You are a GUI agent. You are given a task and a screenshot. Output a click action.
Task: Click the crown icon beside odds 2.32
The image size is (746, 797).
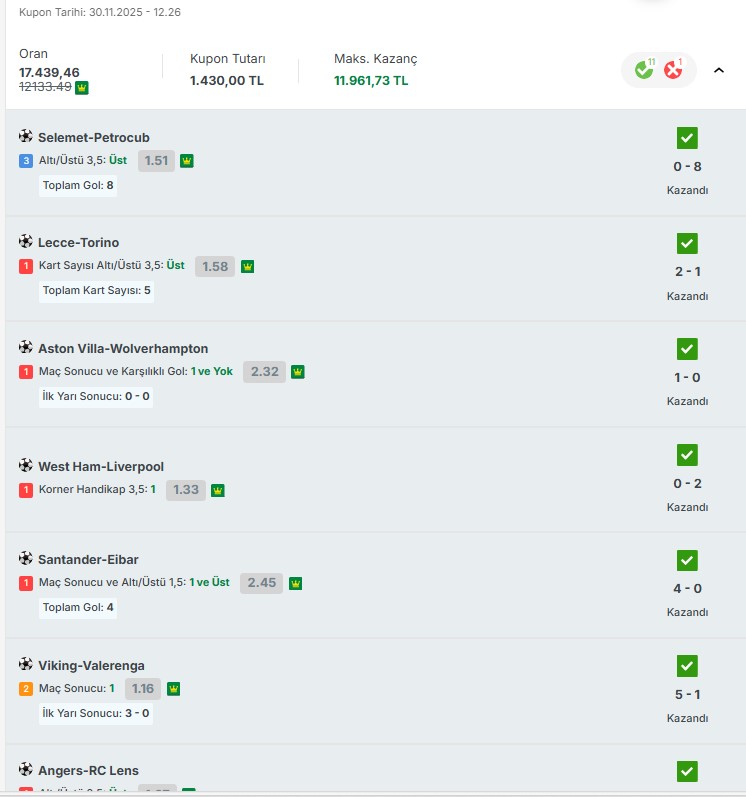[297, 372]
